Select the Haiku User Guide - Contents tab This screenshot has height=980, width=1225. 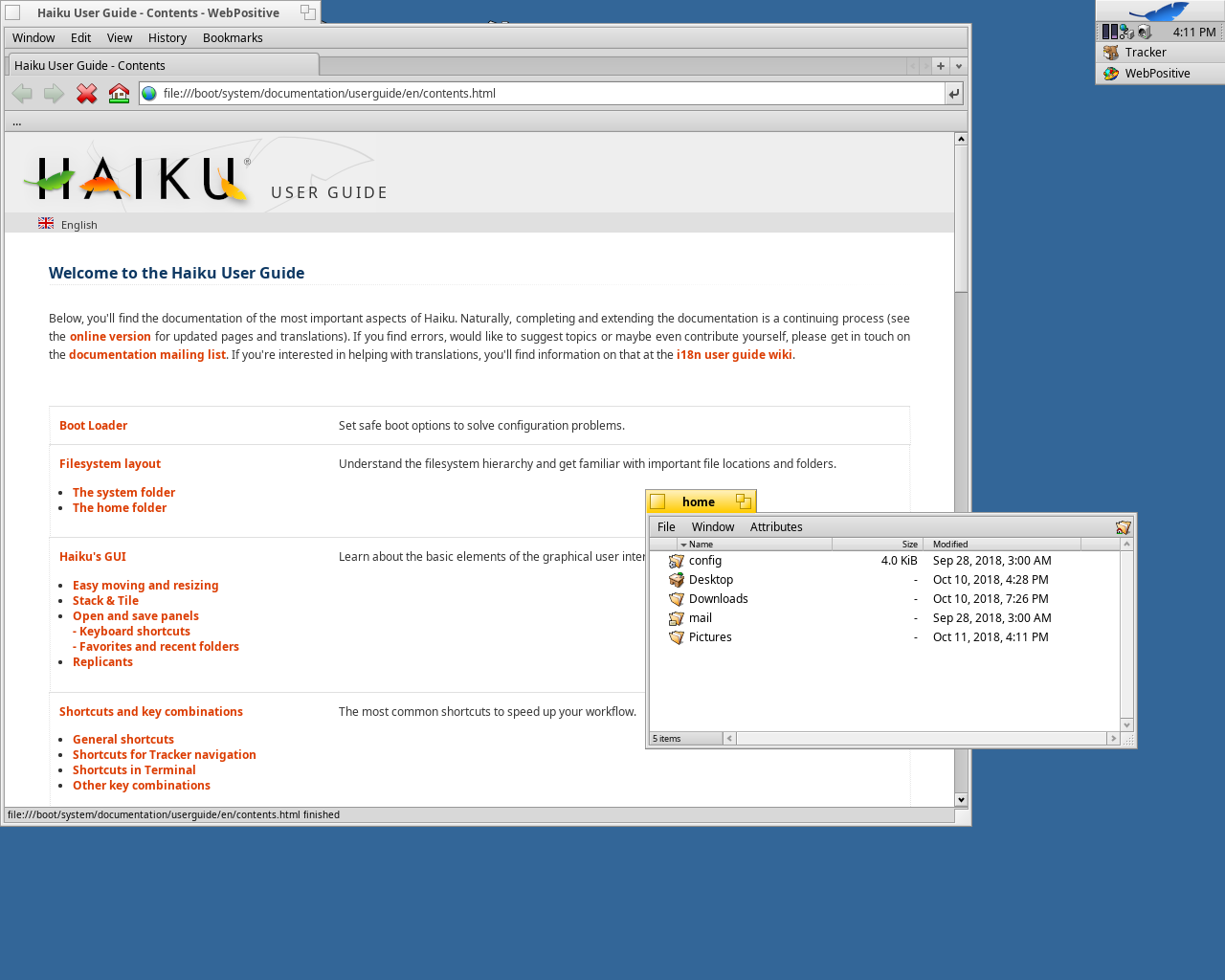pyautogui.click(x=163, y=65)
